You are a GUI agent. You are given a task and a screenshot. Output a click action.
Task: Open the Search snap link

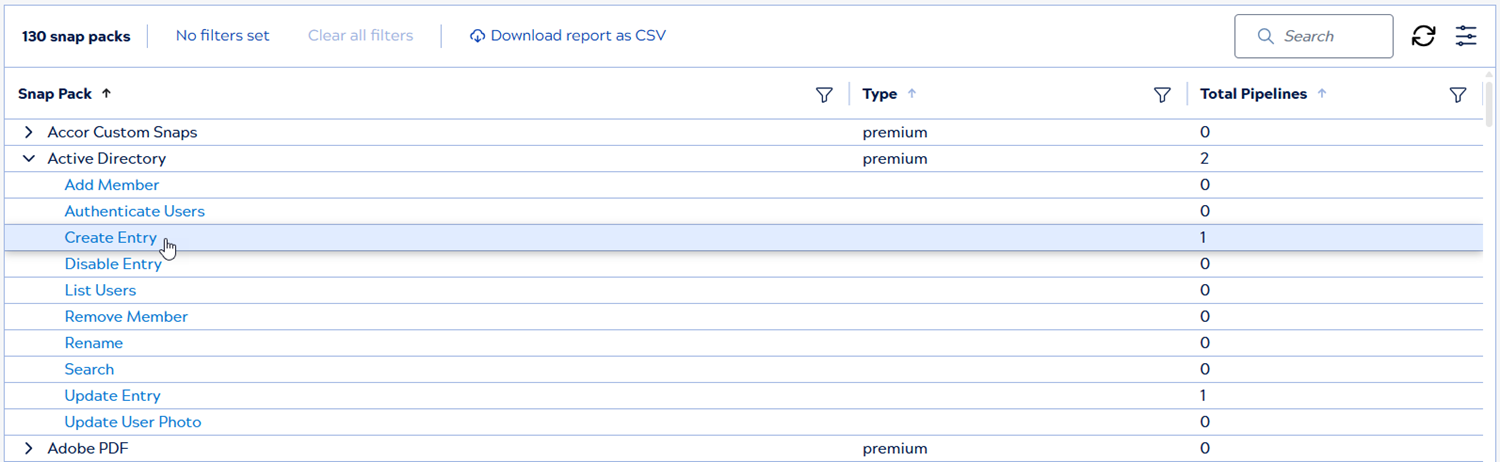click(x=89, y=369)
